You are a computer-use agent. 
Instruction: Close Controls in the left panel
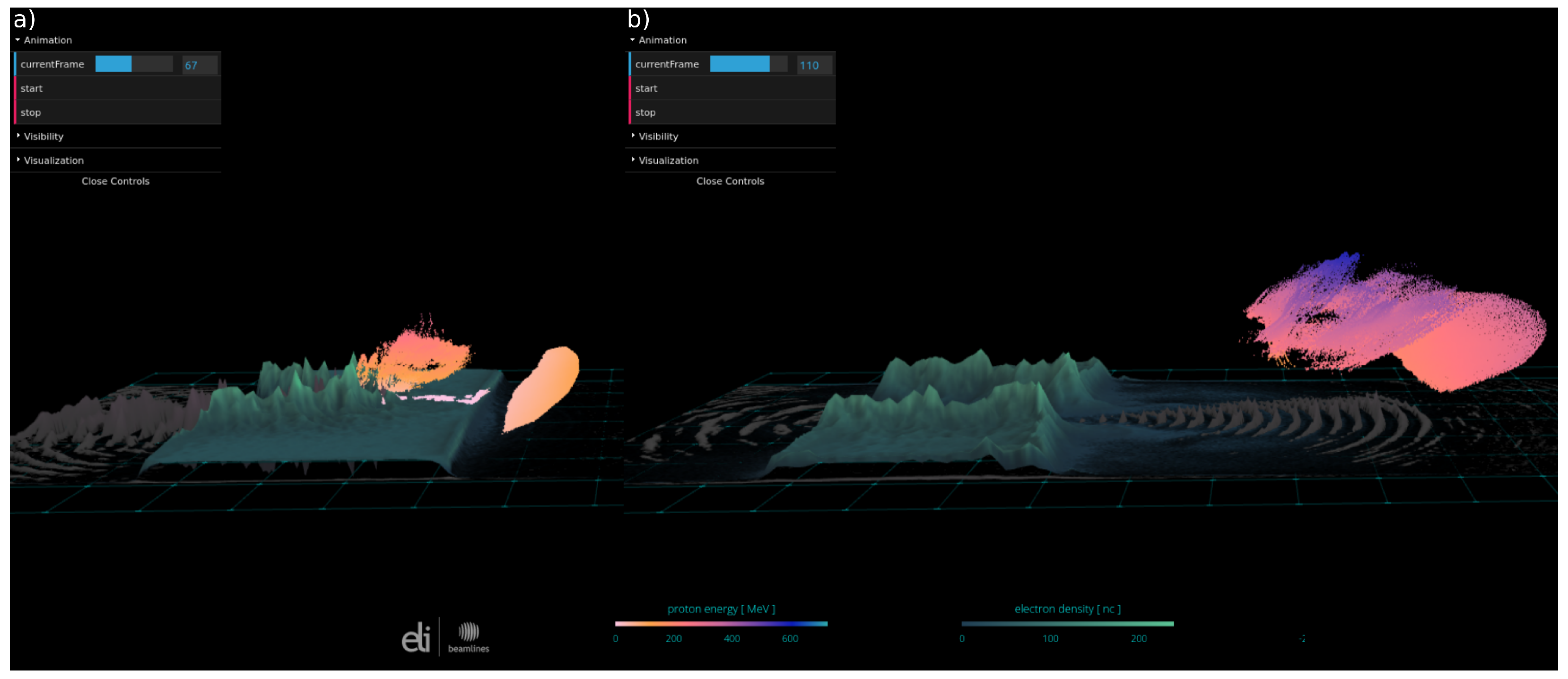(115, 181)
